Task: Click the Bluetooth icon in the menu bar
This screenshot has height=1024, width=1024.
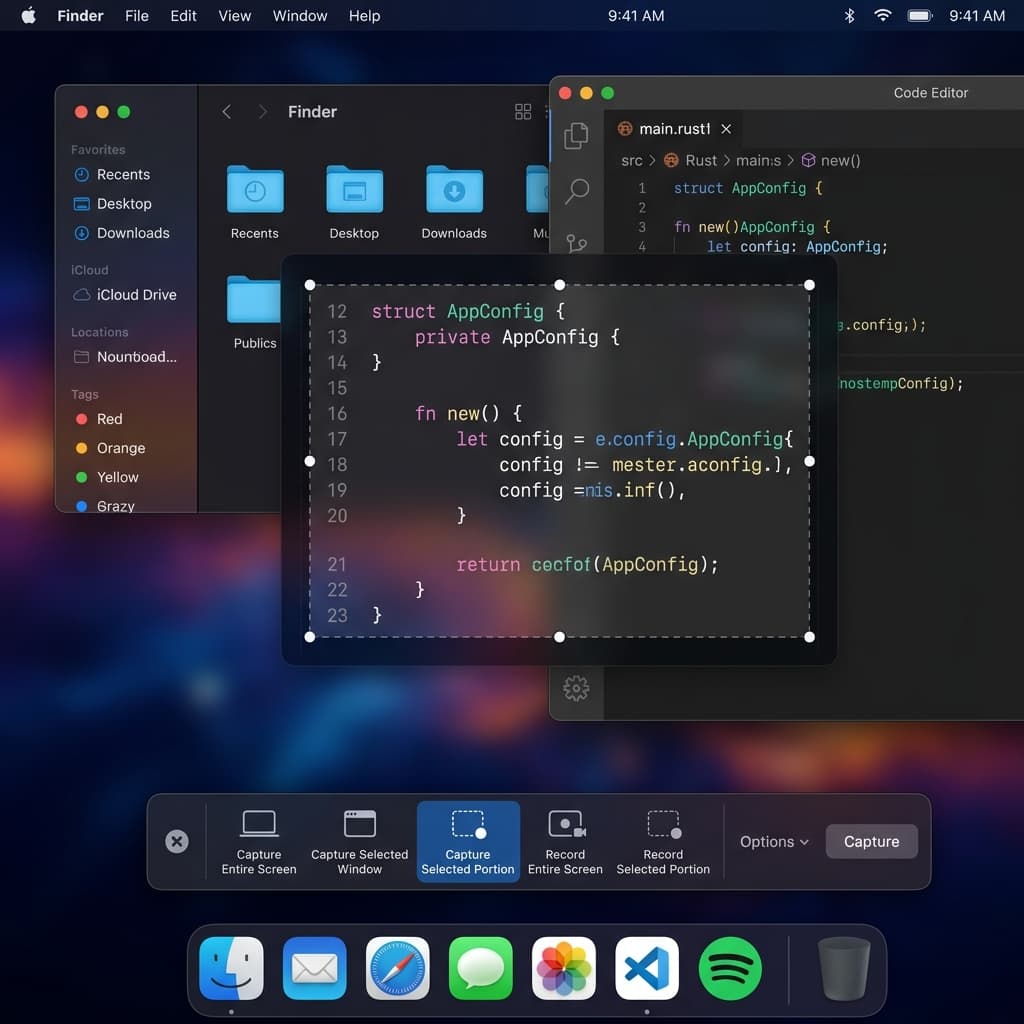Action: tap(848, 15)
